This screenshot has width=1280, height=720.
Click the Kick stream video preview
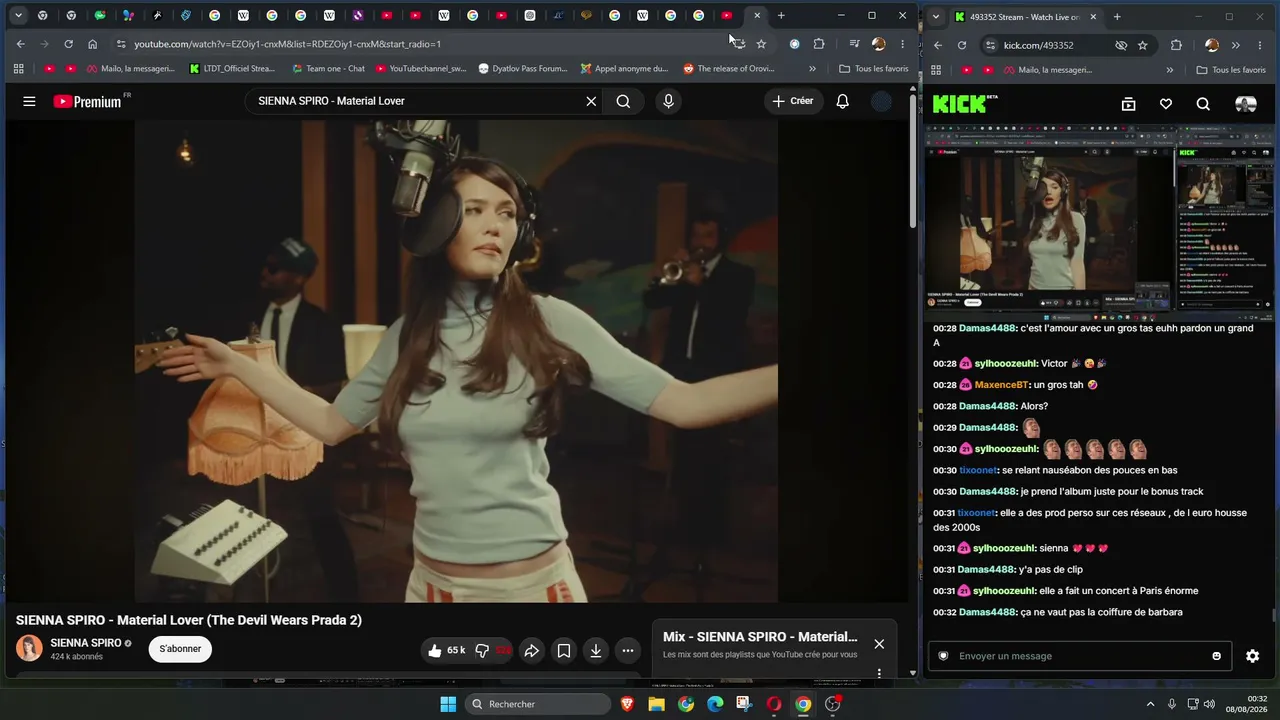coord(1100,223)
